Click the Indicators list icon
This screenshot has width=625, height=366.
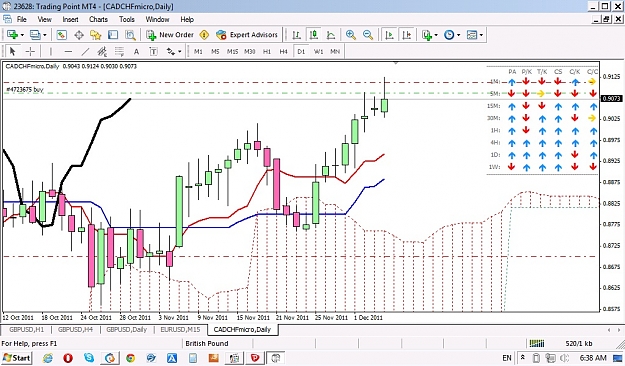click(x=427, y=35)
